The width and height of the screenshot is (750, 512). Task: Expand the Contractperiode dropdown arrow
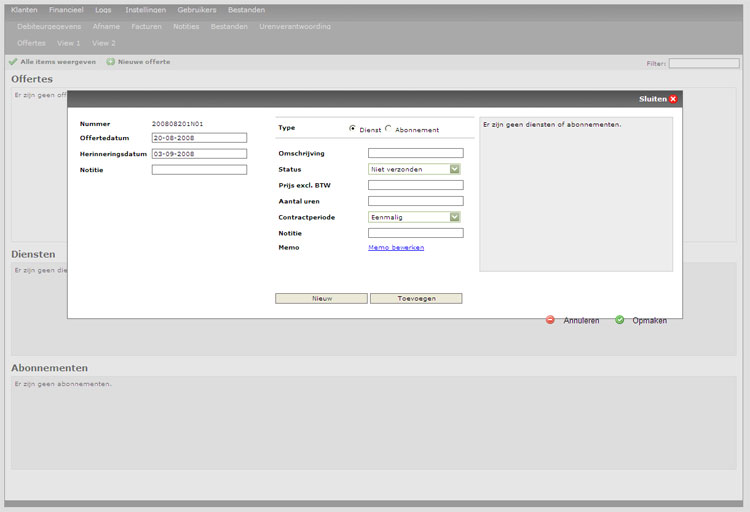pyautogui.click(x=455, y=217)
